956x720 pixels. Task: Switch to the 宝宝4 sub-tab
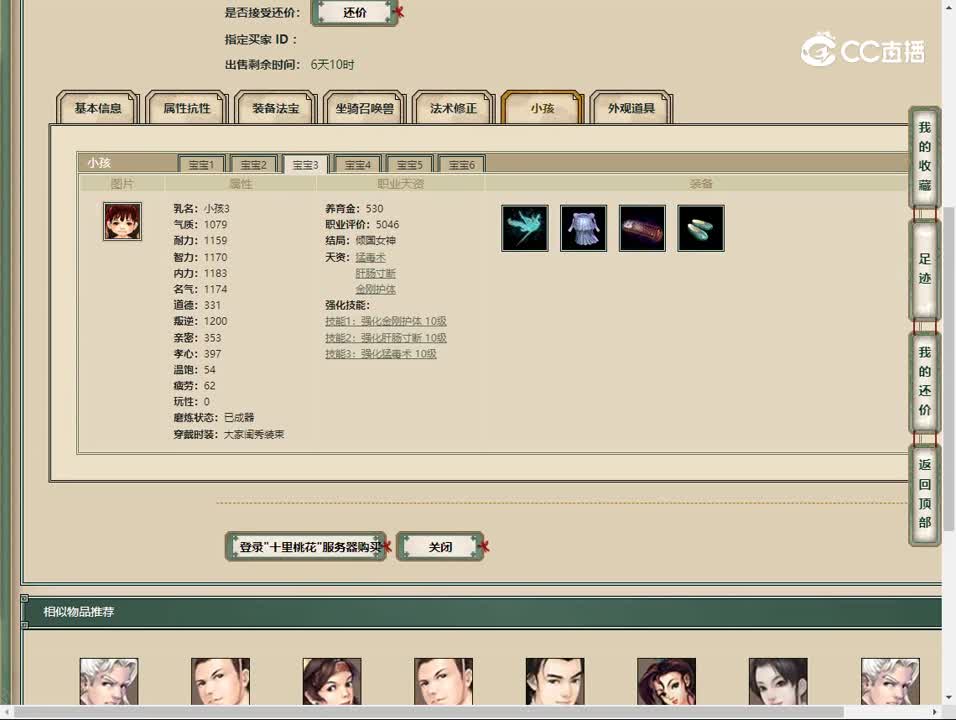(x=357, y=165)
